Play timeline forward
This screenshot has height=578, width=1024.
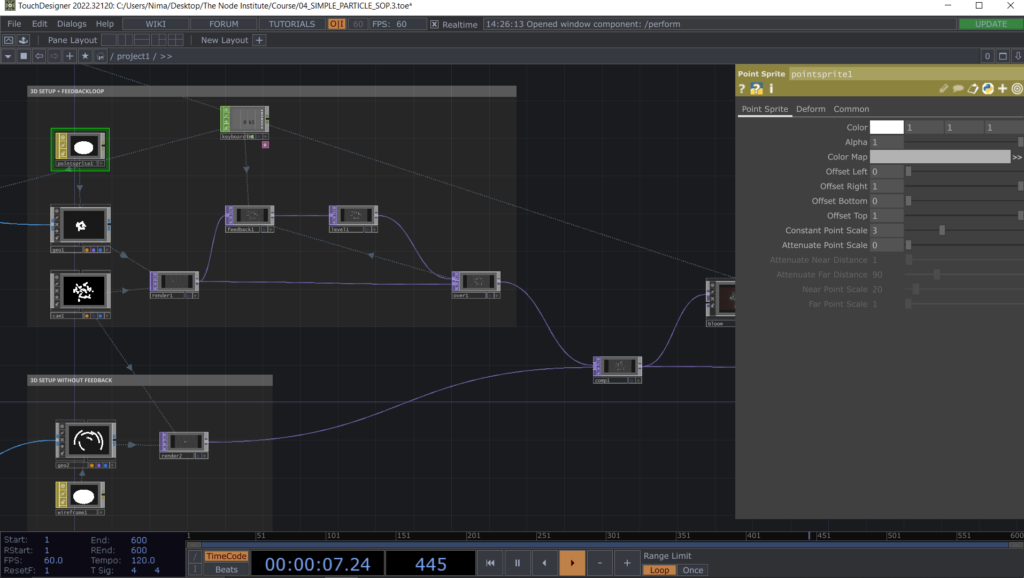[572, 563]
